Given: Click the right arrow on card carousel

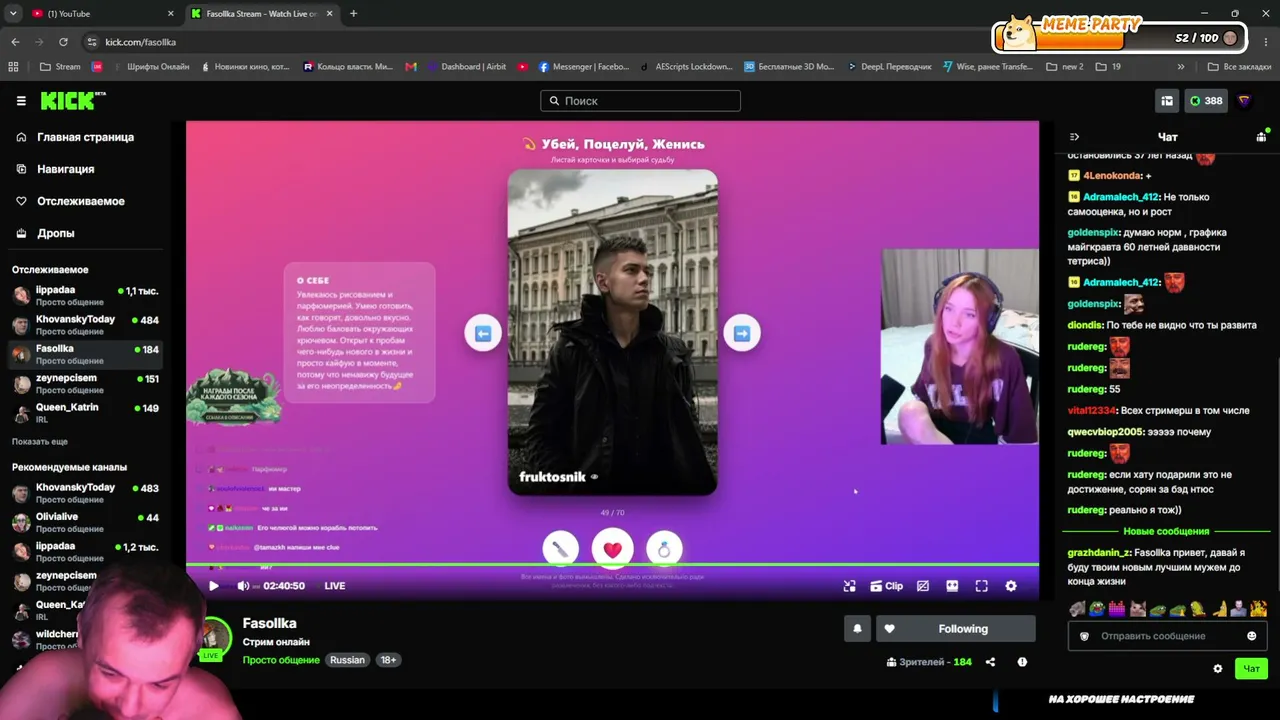Looking at the screenshot, I should (x=742, y=333).
